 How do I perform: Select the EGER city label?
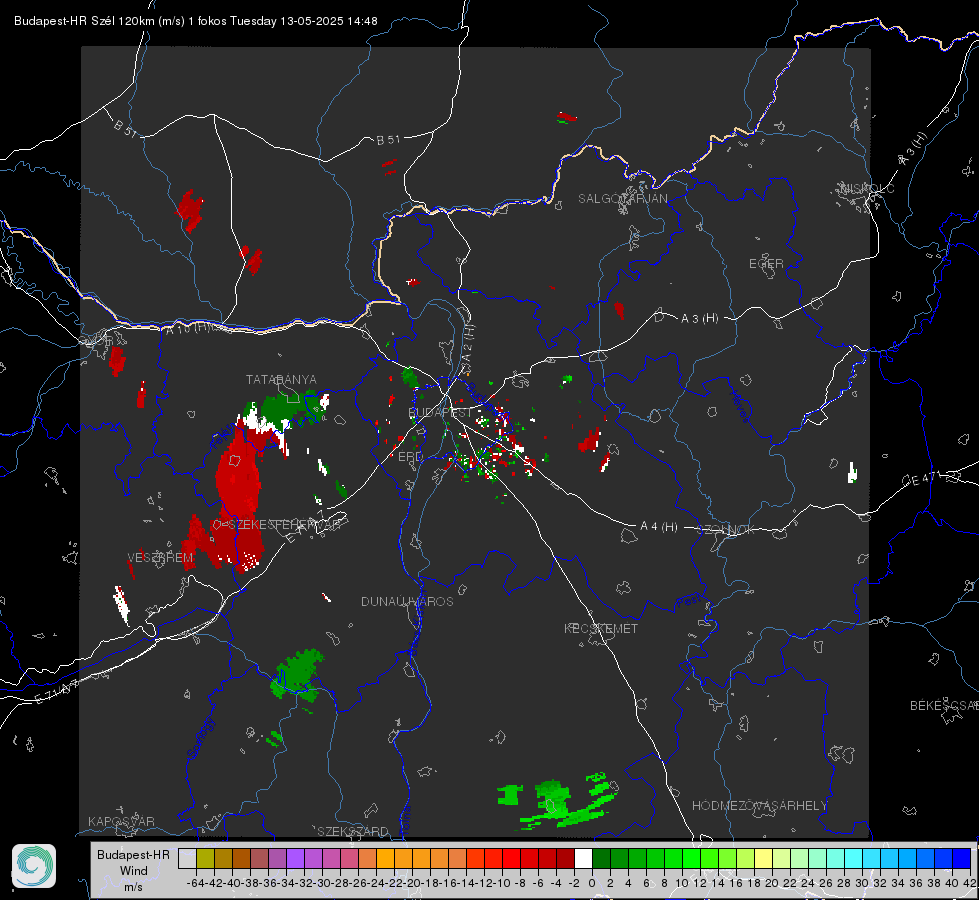coord(766,264)
